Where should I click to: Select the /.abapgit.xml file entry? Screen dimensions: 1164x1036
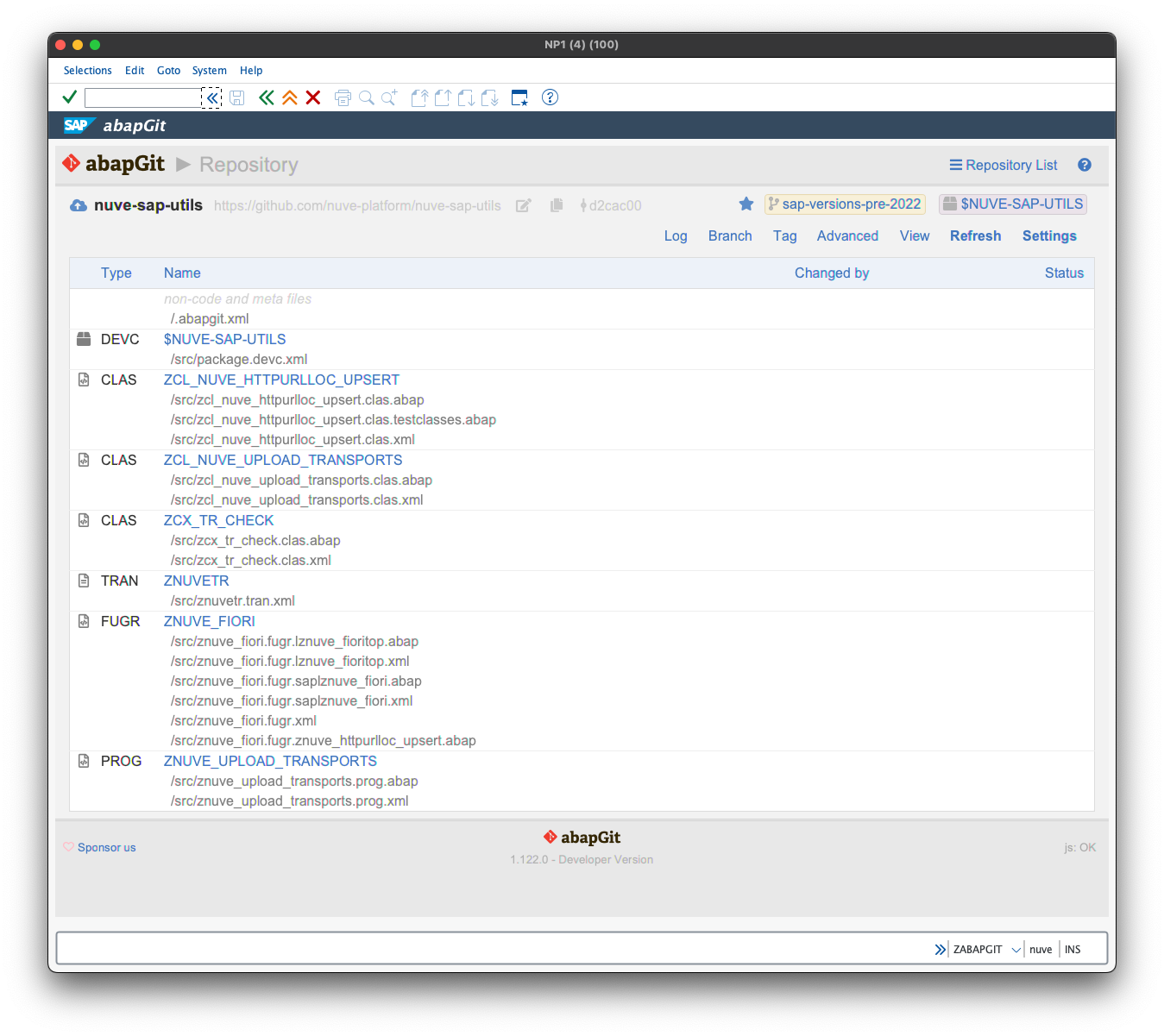point(210,319)
